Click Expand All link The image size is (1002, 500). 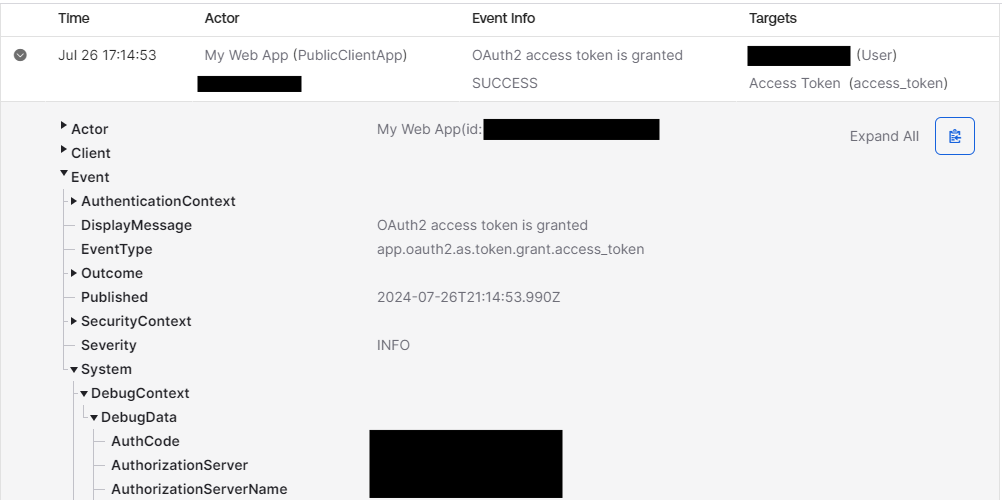tap(884, 136)
